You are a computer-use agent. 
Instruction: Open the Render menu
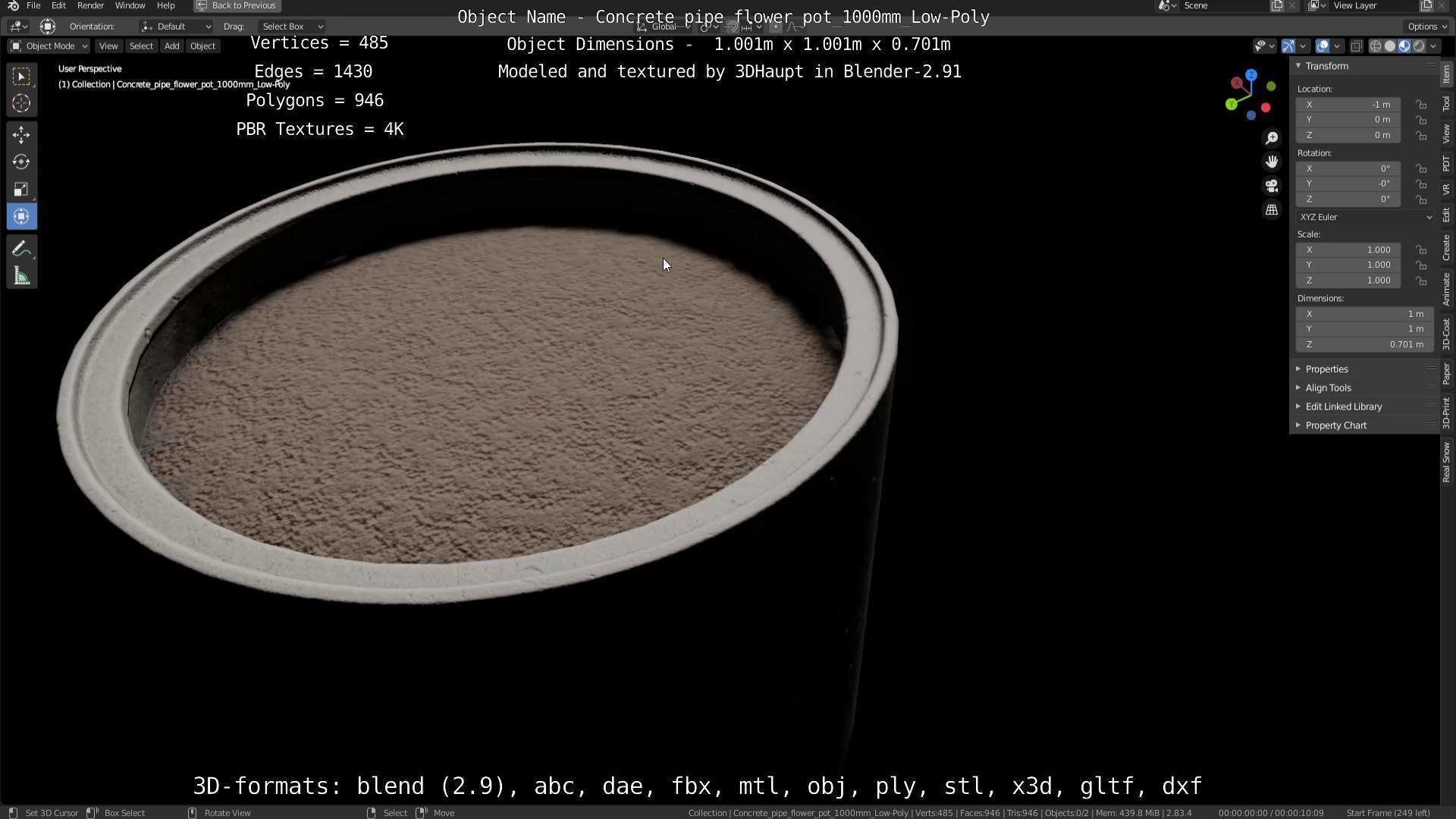(x=90, y=5)
